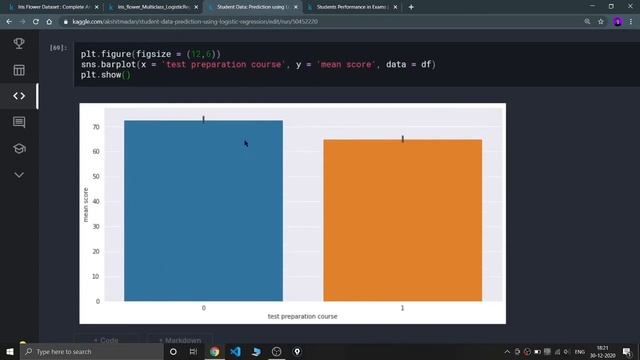Open the Courses graduation cap icon

19,149
